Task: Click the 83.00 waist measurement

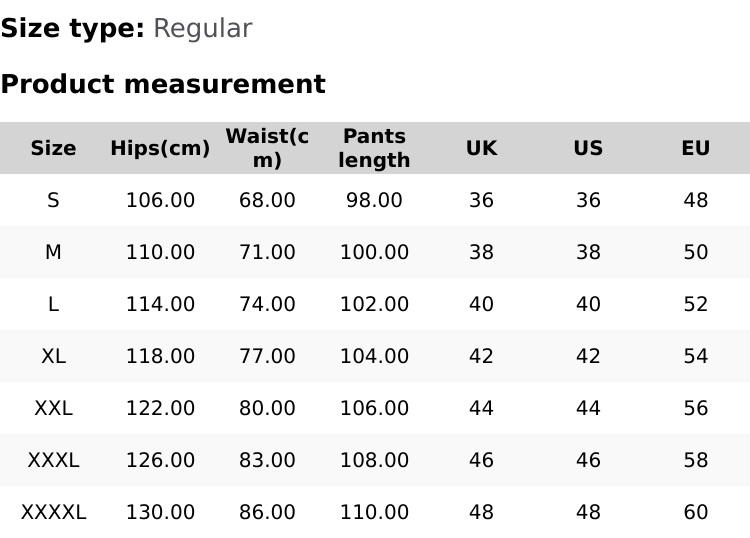Action: 267,460
